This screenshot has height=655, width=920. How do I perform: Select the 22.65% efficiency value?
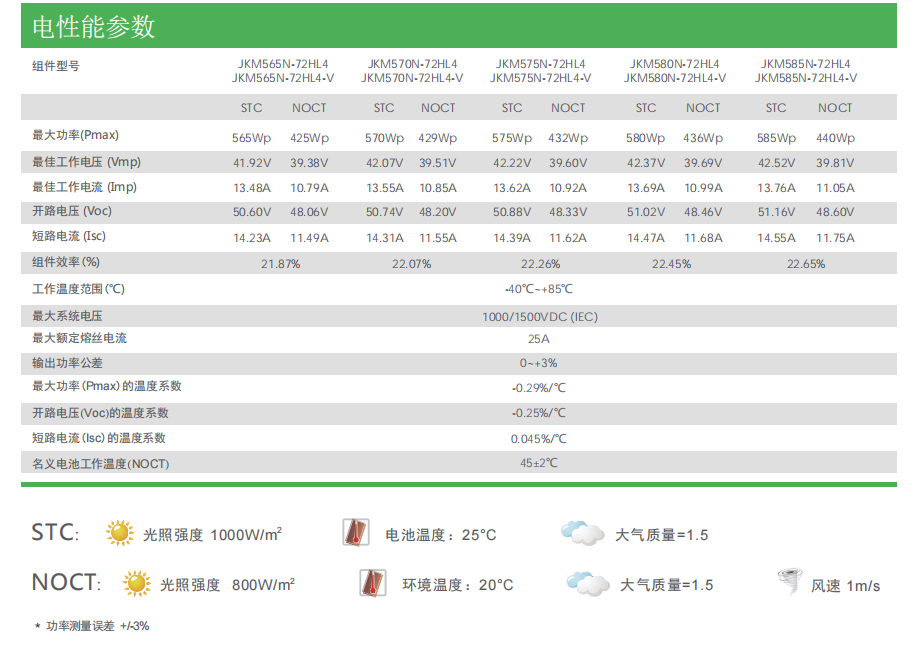coord(806,265)
